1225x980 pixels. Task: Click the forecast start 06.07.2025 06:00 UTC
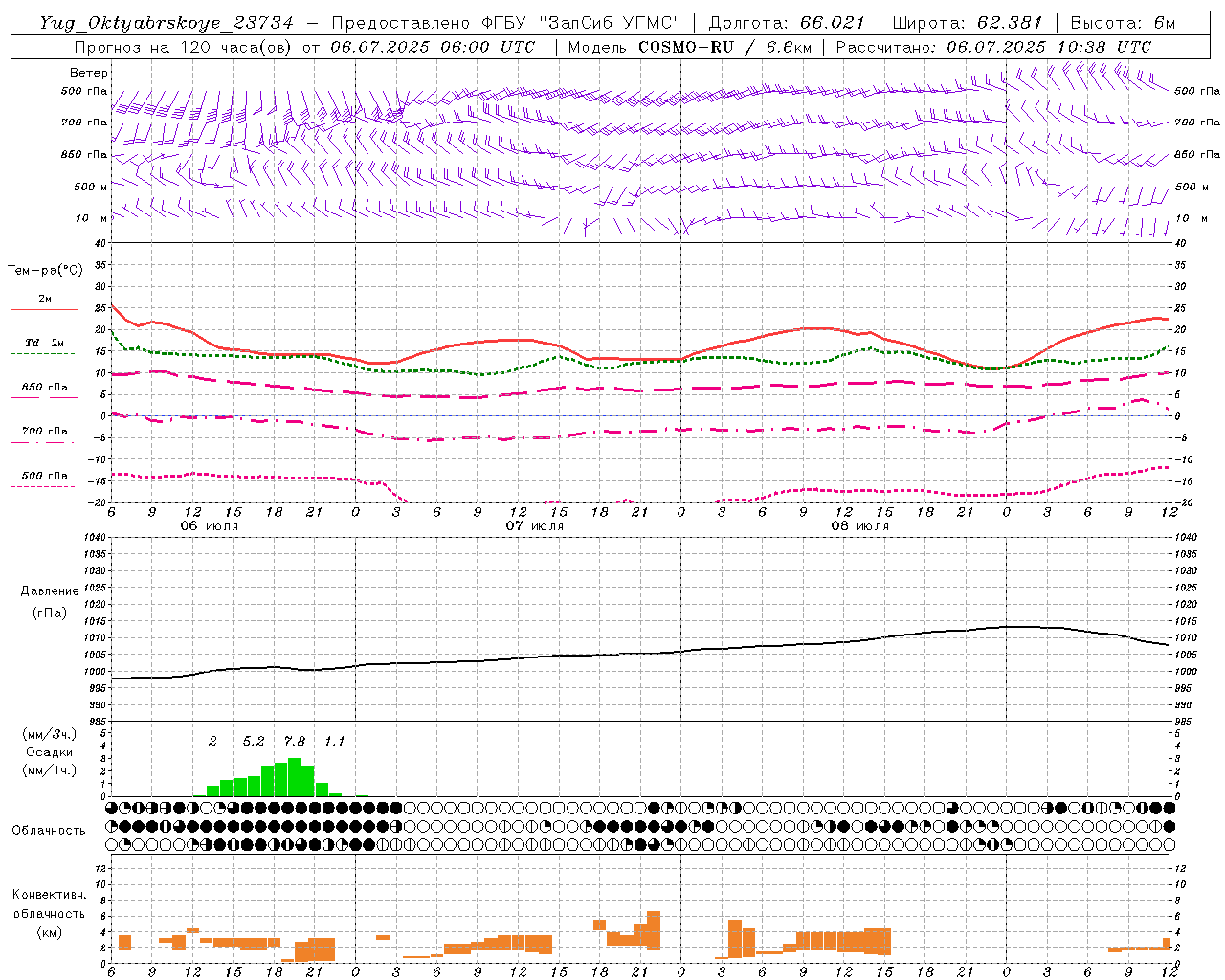(x=432, y=47)
